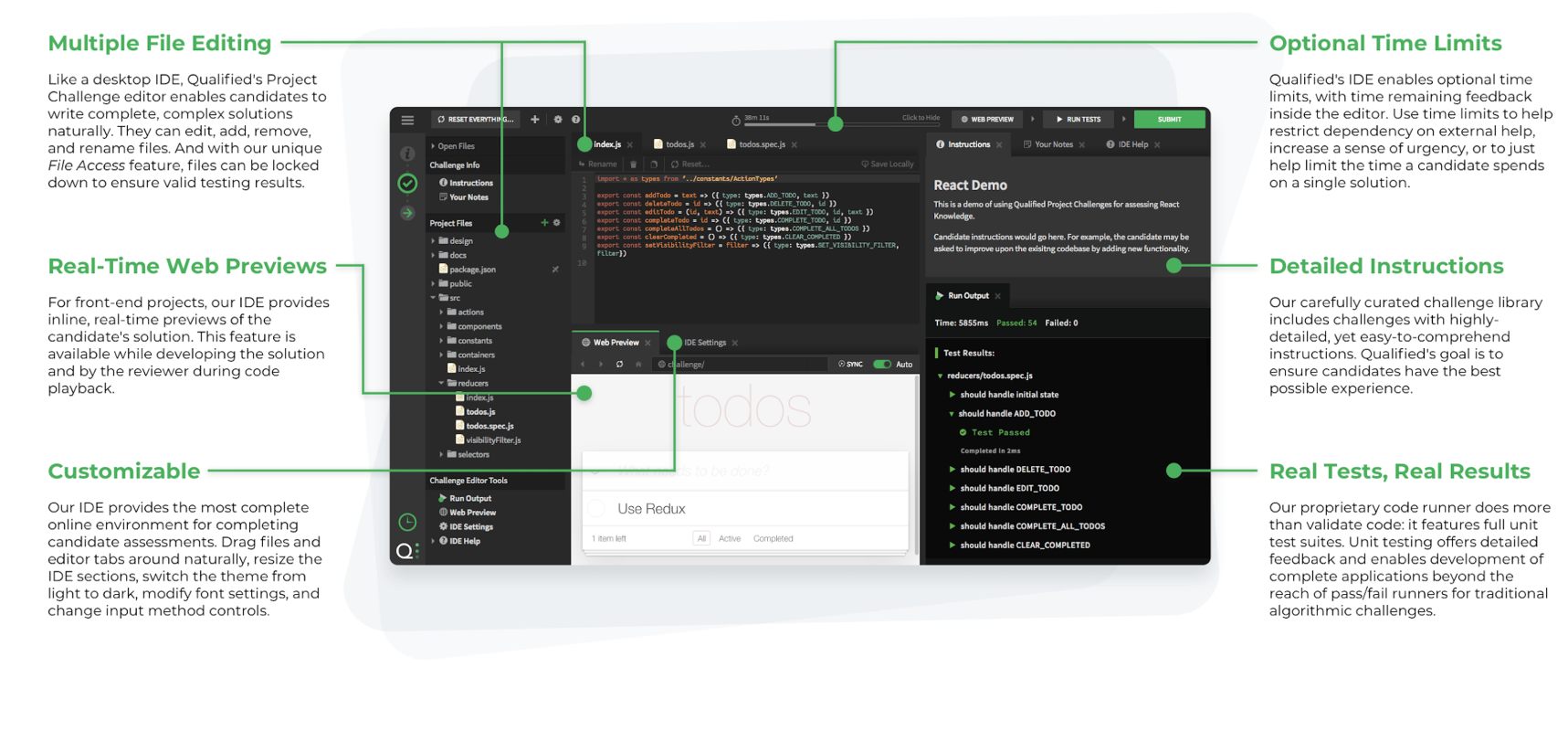
Task: Open the Project Files gear settings
Action: click(557, 223)
